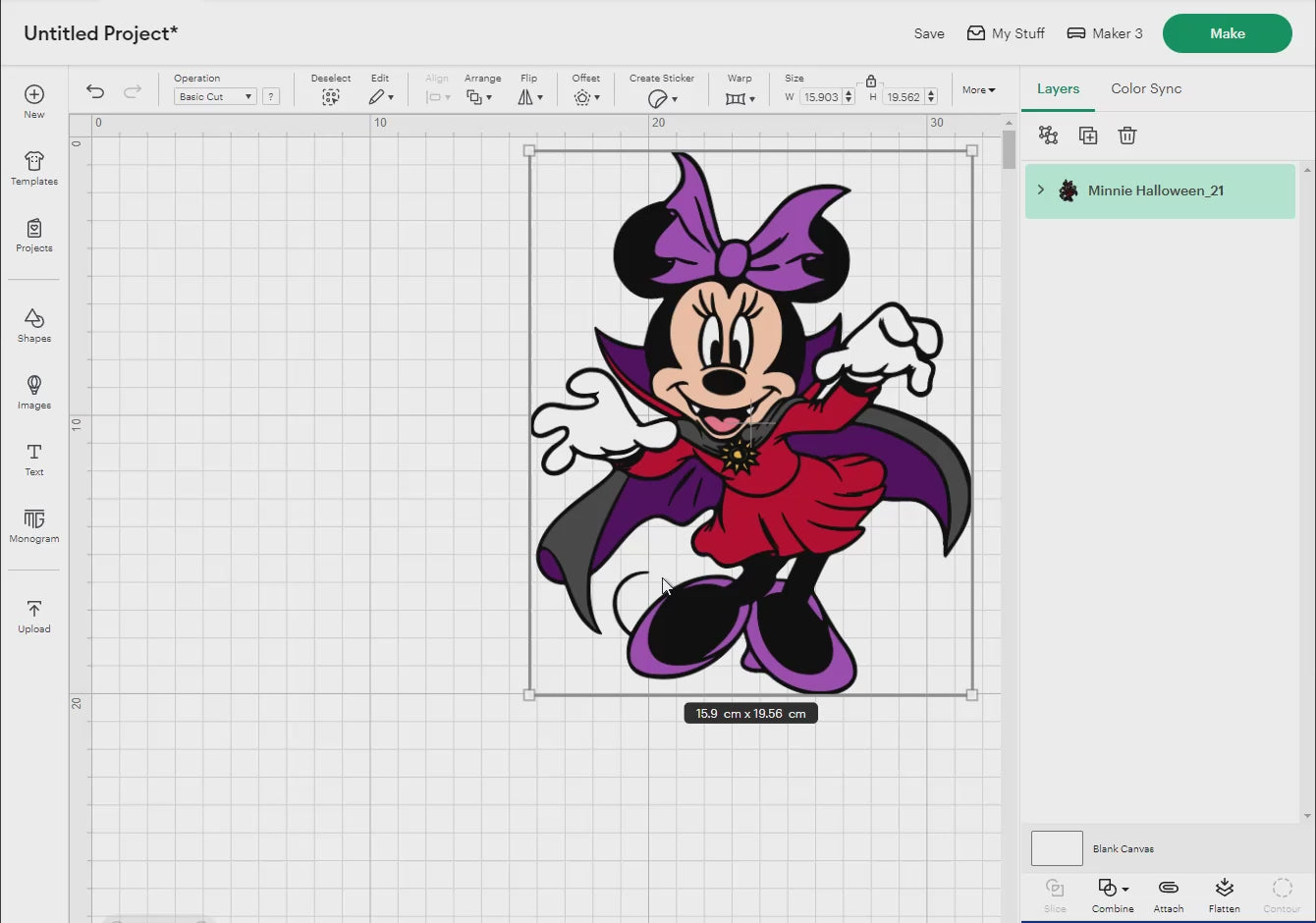Click the green Make button
1316x923 pixels.
click(1228, 33)
